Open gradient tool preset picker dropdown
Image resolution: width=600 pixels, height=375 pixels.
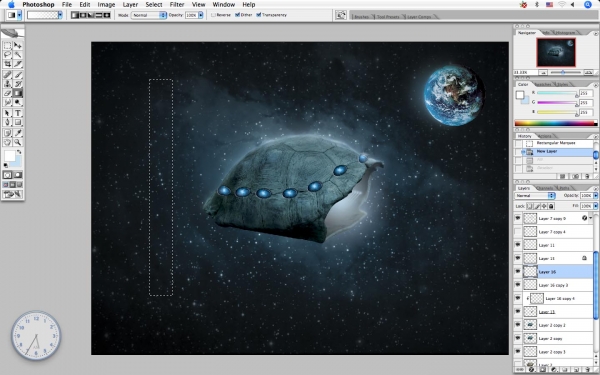[x=20, y=15]
